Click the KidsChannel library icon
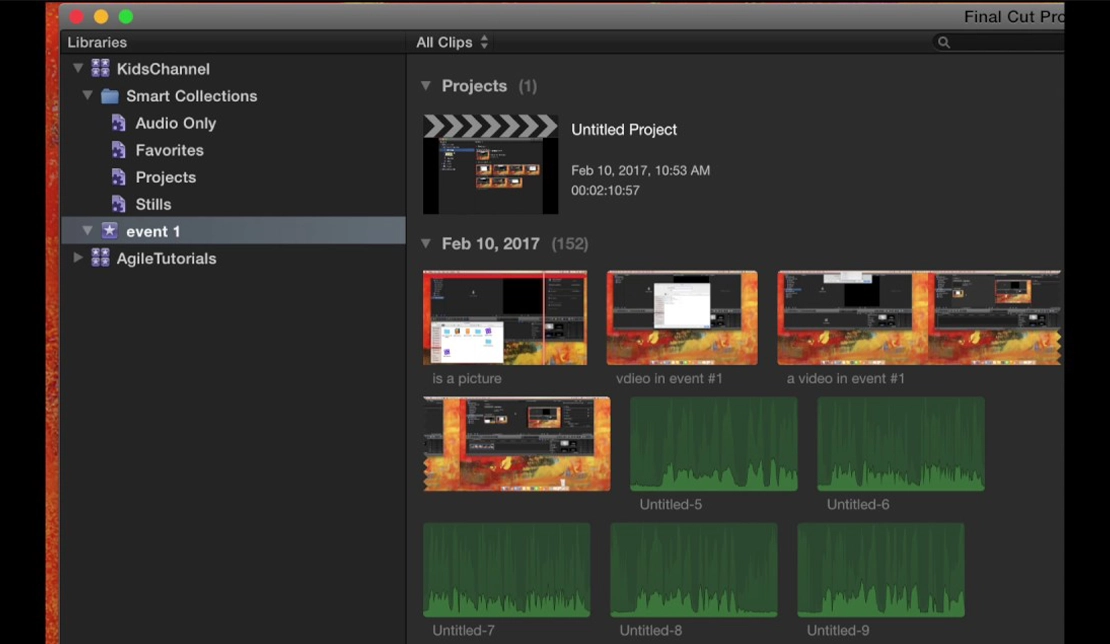 tap(100, 69)
